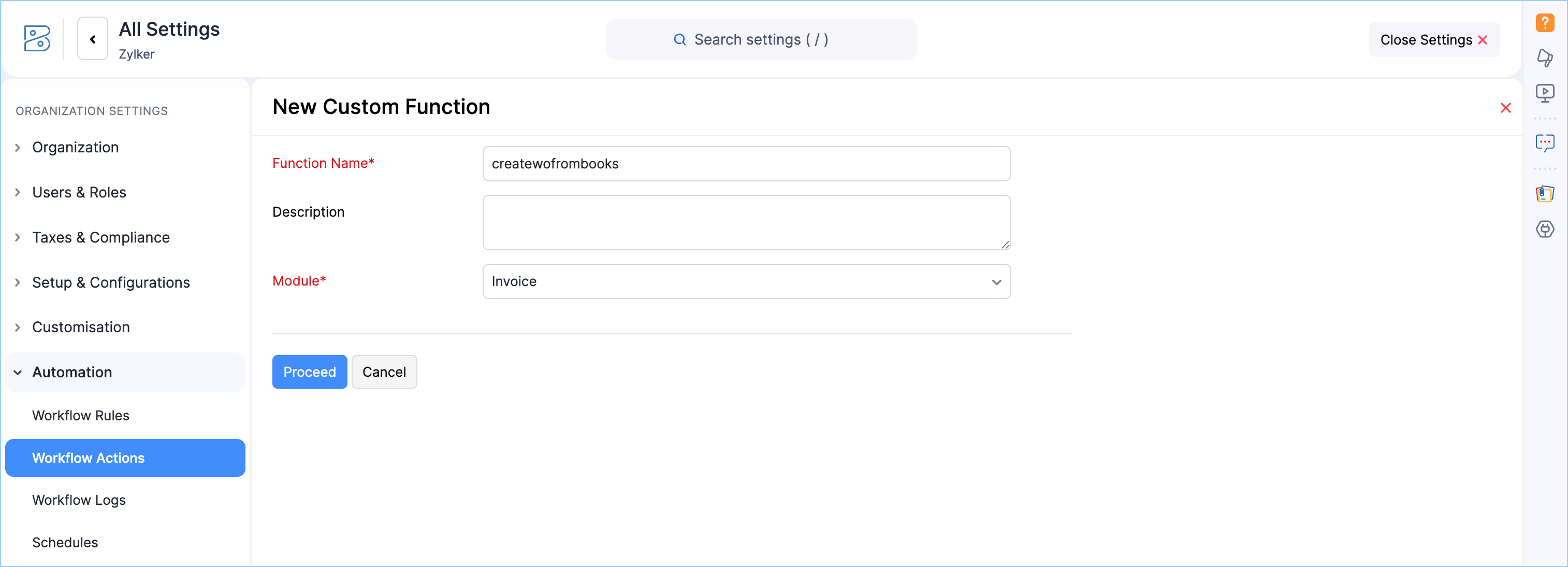Expand the Organization settings section

76,147
